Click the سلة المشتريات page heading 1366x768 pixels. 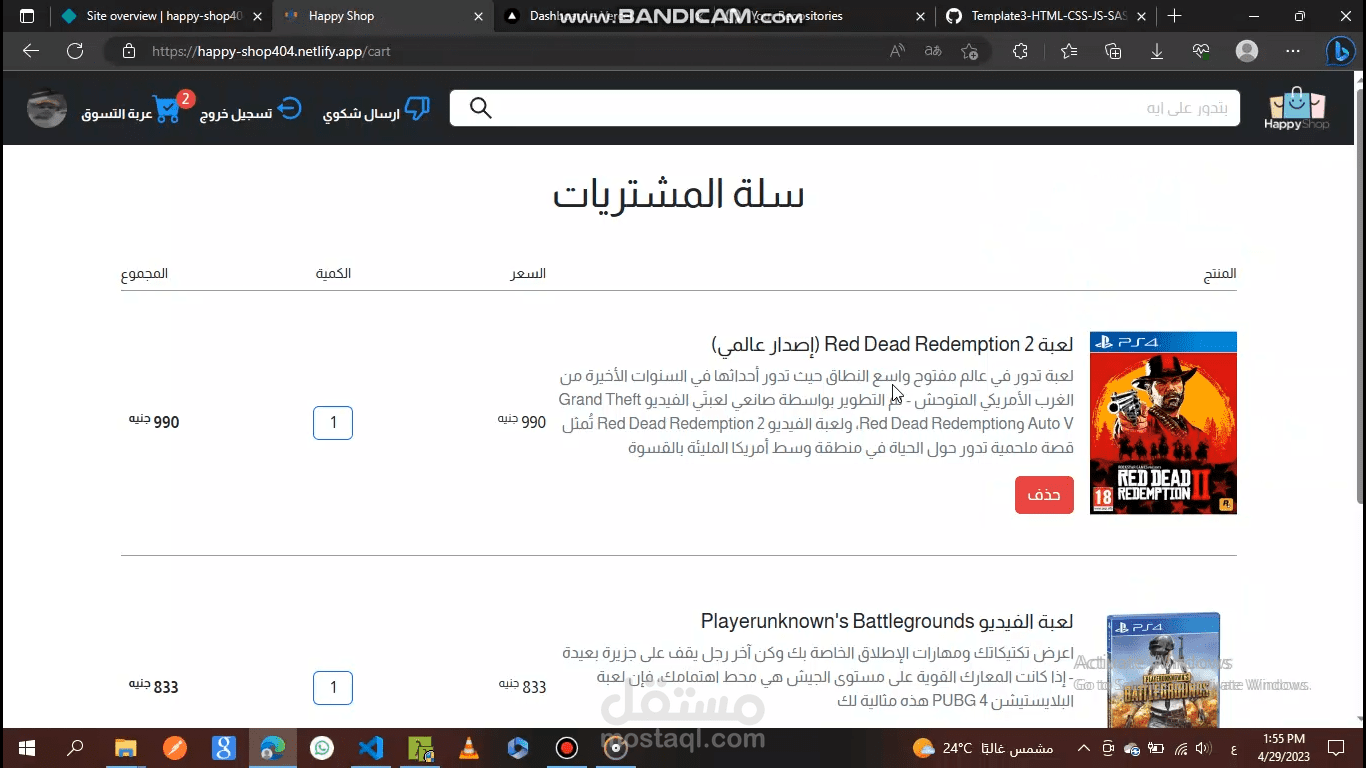pos(679,194)
